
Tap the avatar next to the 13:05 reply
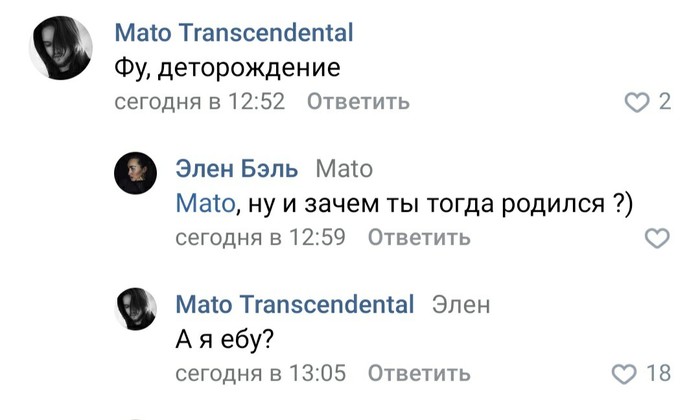(136, 309)
